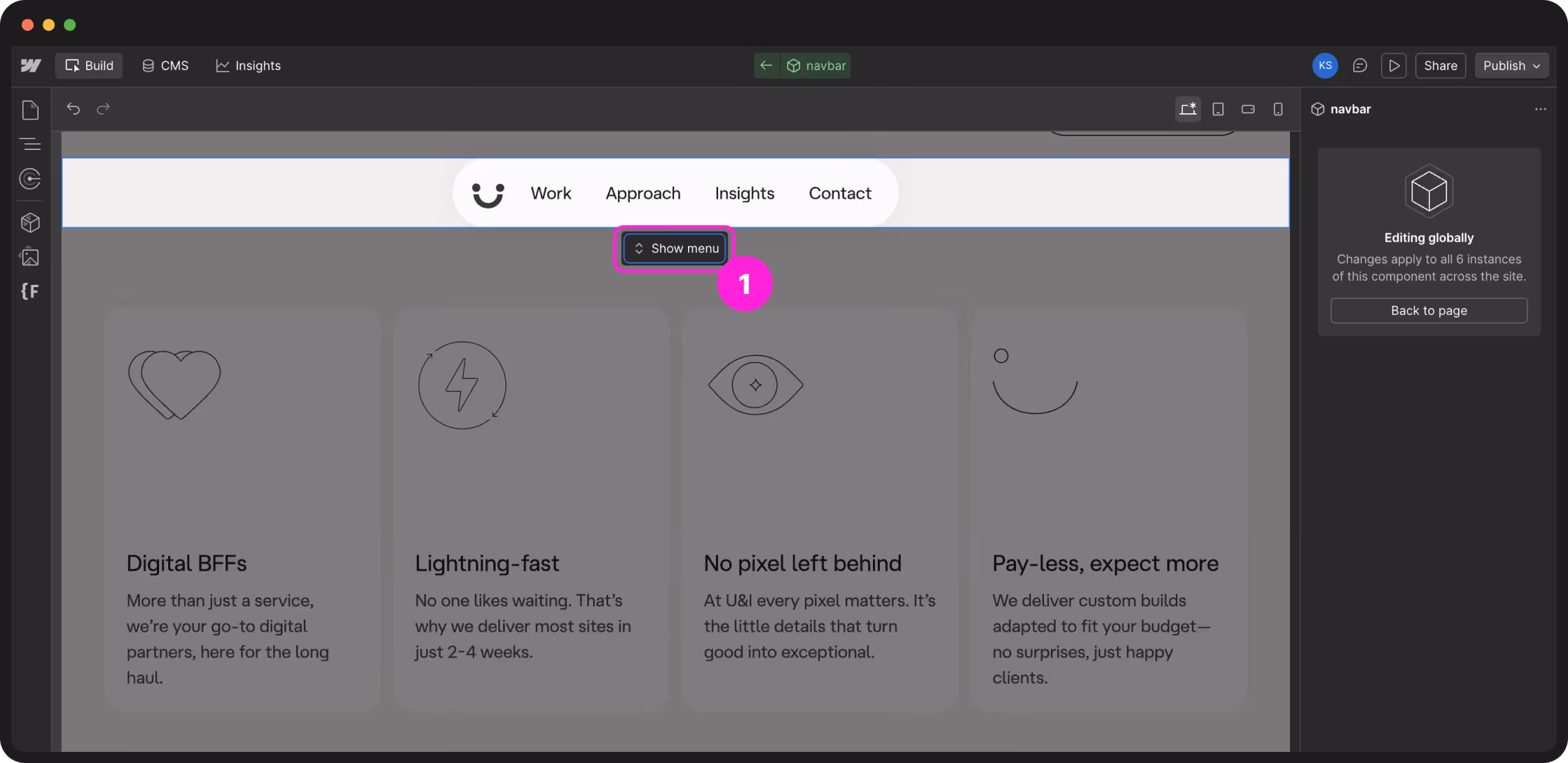Click the Webflow logo
The image size is (1568, 763).
point(31,65)
